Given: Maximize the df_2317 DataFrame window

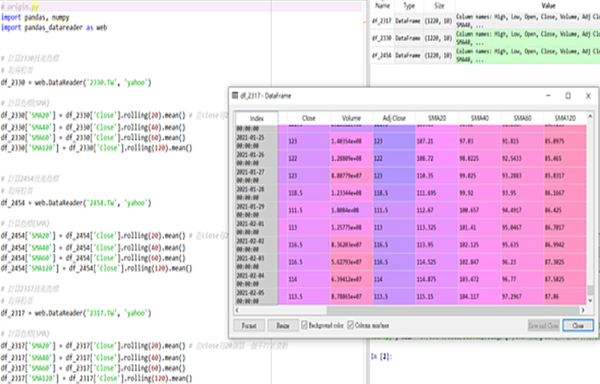Looking at the screenshot, I should (568, 96).
